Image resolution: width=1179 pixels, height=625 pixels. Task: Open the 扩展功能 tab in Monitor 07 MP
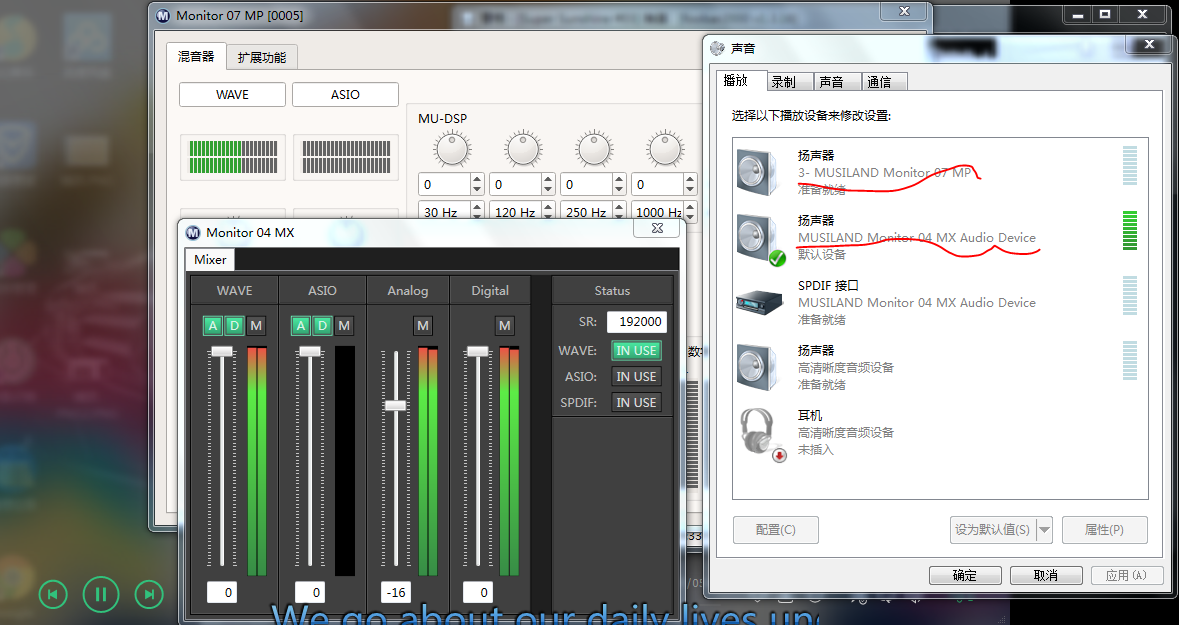click(261, 58)
